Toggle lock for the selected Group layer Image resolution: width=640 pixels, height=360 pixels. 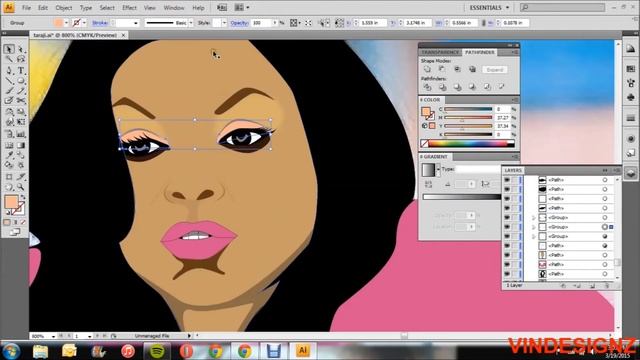coord(515,227)
